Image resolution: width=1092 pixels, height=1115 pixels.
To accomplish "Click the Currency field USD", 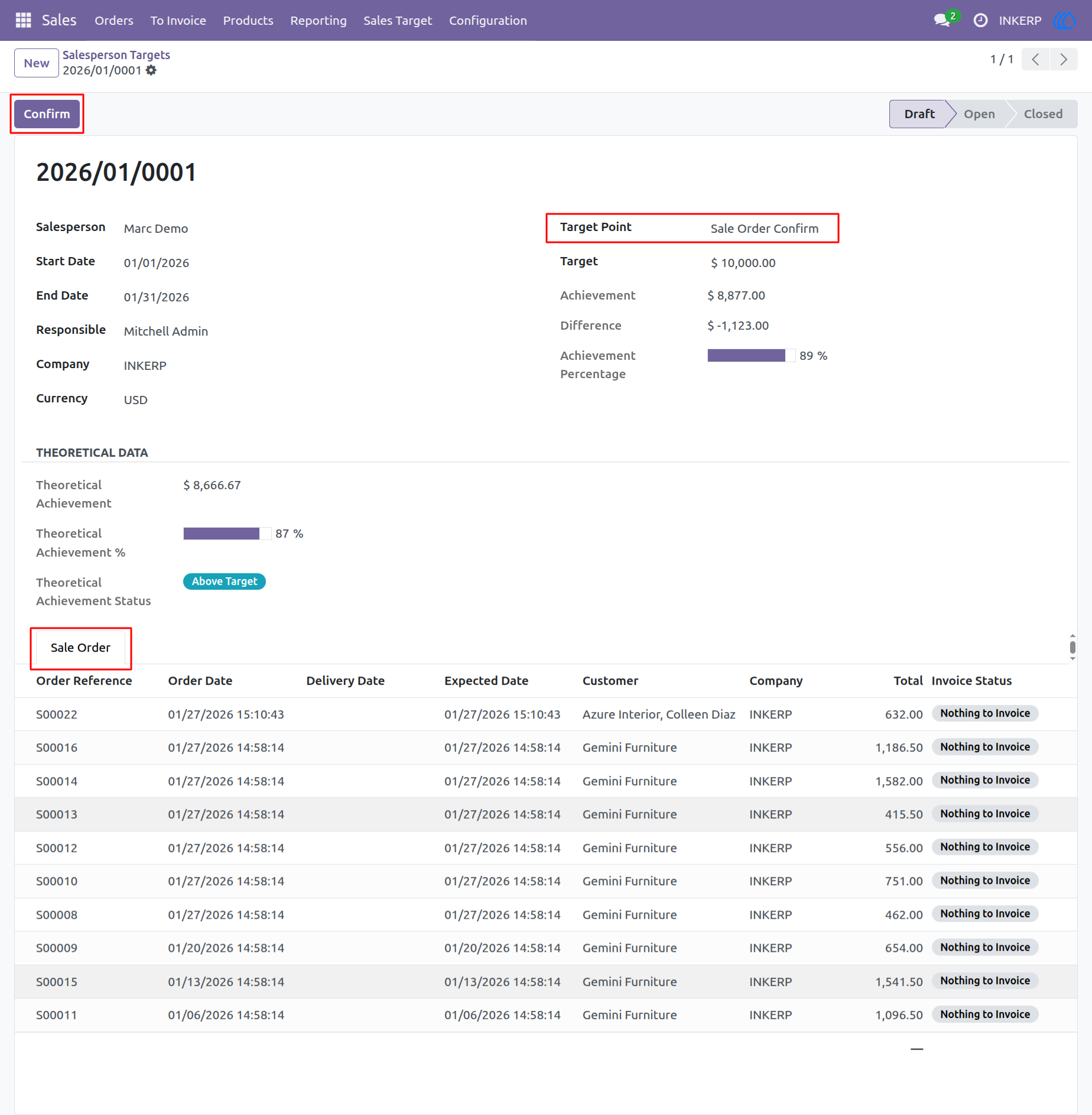I will point(136,400).
